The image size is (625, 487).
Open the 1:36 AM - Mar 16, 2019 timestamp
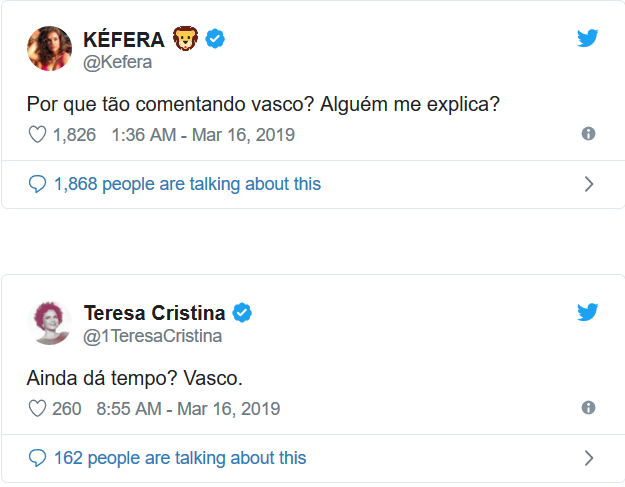pos(204,134)
